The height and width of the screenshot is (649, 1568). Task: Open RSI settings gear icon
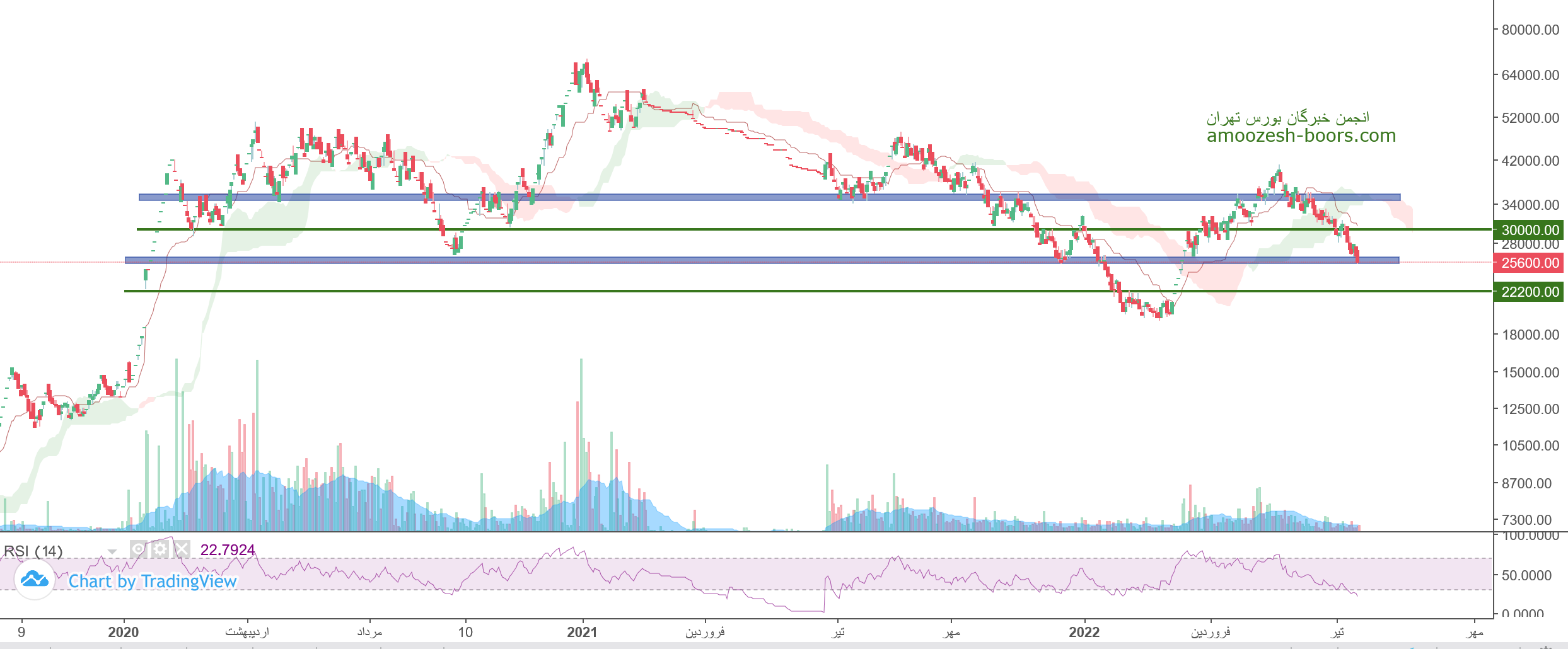(160, 549)
